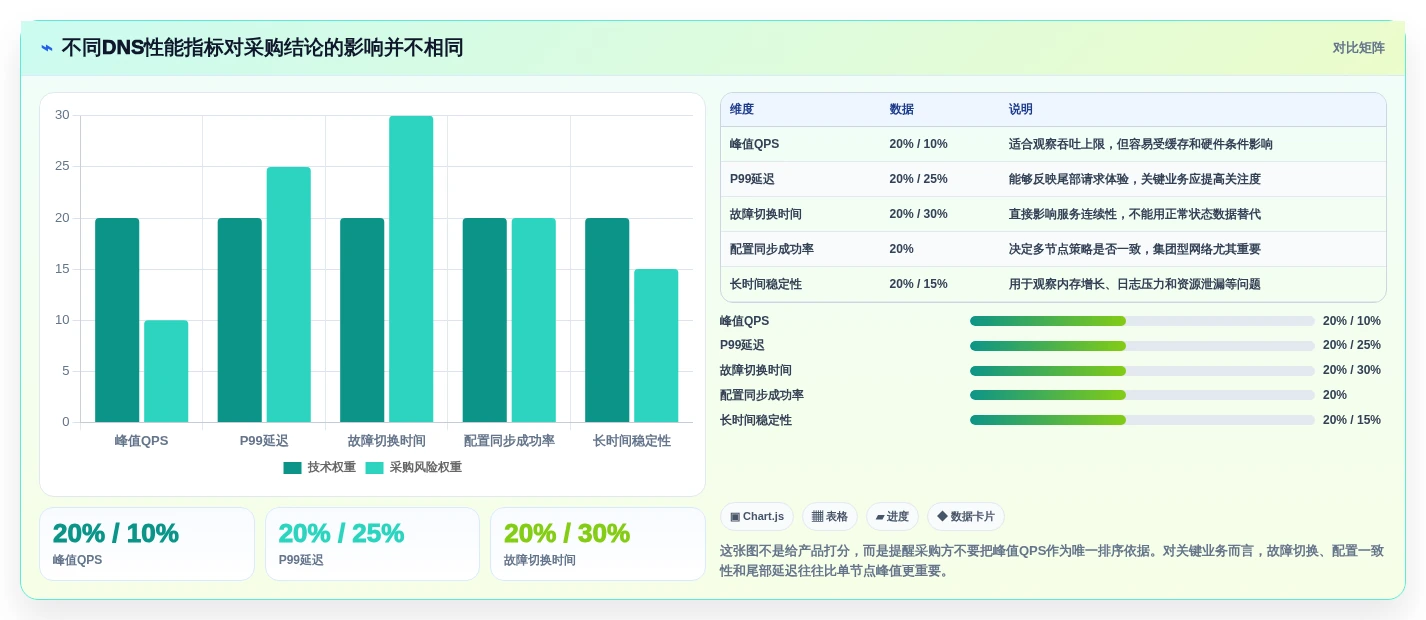Viewport: 1426px width, 620px height.
Task: Click the P99延迟 table row name
Action: coord(753,179)
